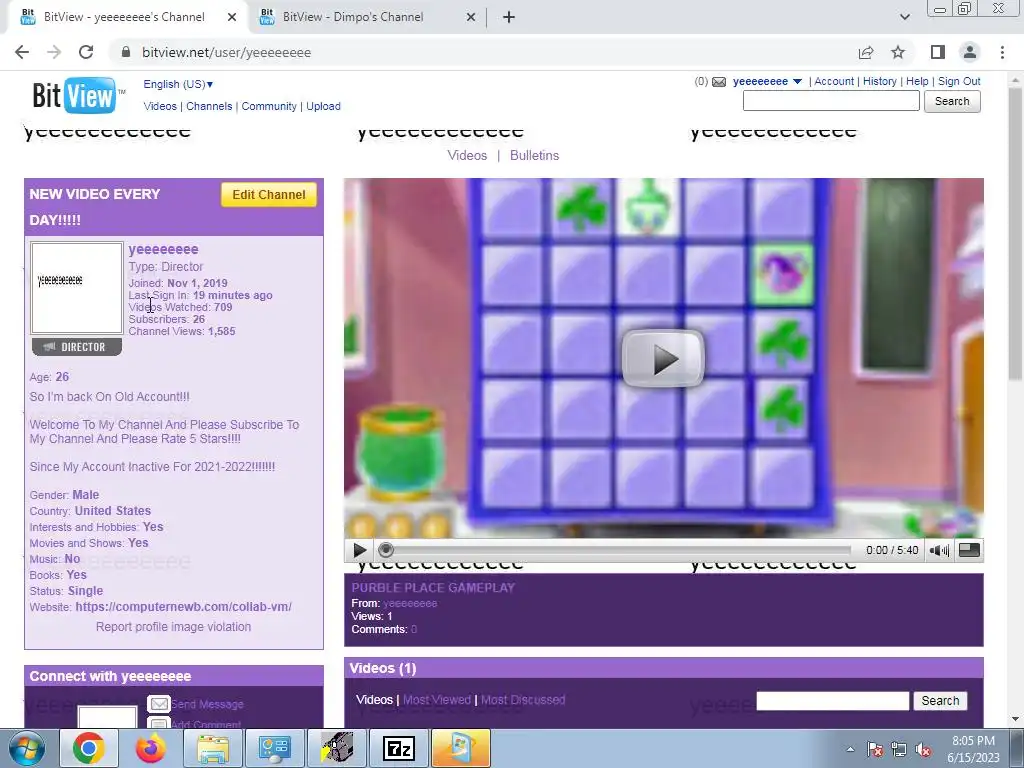Image resolution: width=1024 pixels, height=768 pixels.
Task: Open Chrome's three-dot menu
Action: pyautogui.click(x=1002, y=52)
